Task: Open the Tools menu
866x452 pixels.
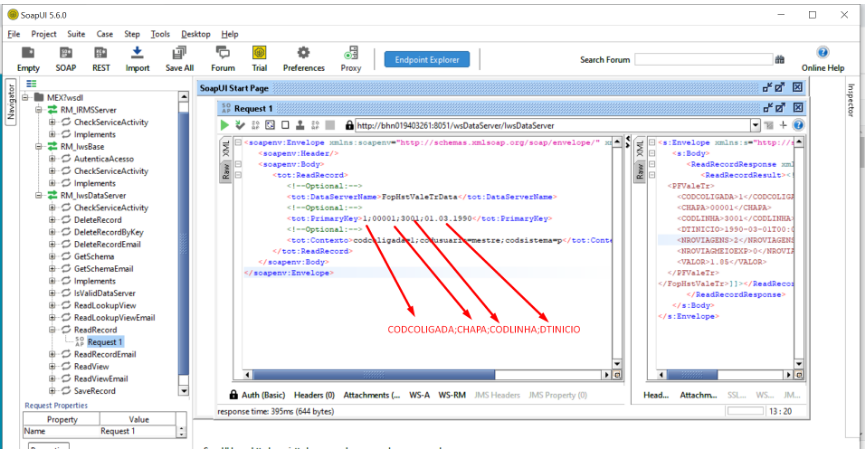Action: tap(160, 34)
